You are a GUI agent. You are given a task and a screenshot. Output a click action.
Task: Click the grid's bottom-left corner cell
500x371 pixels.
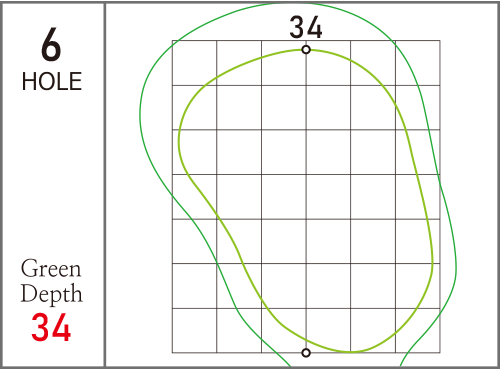194,330
